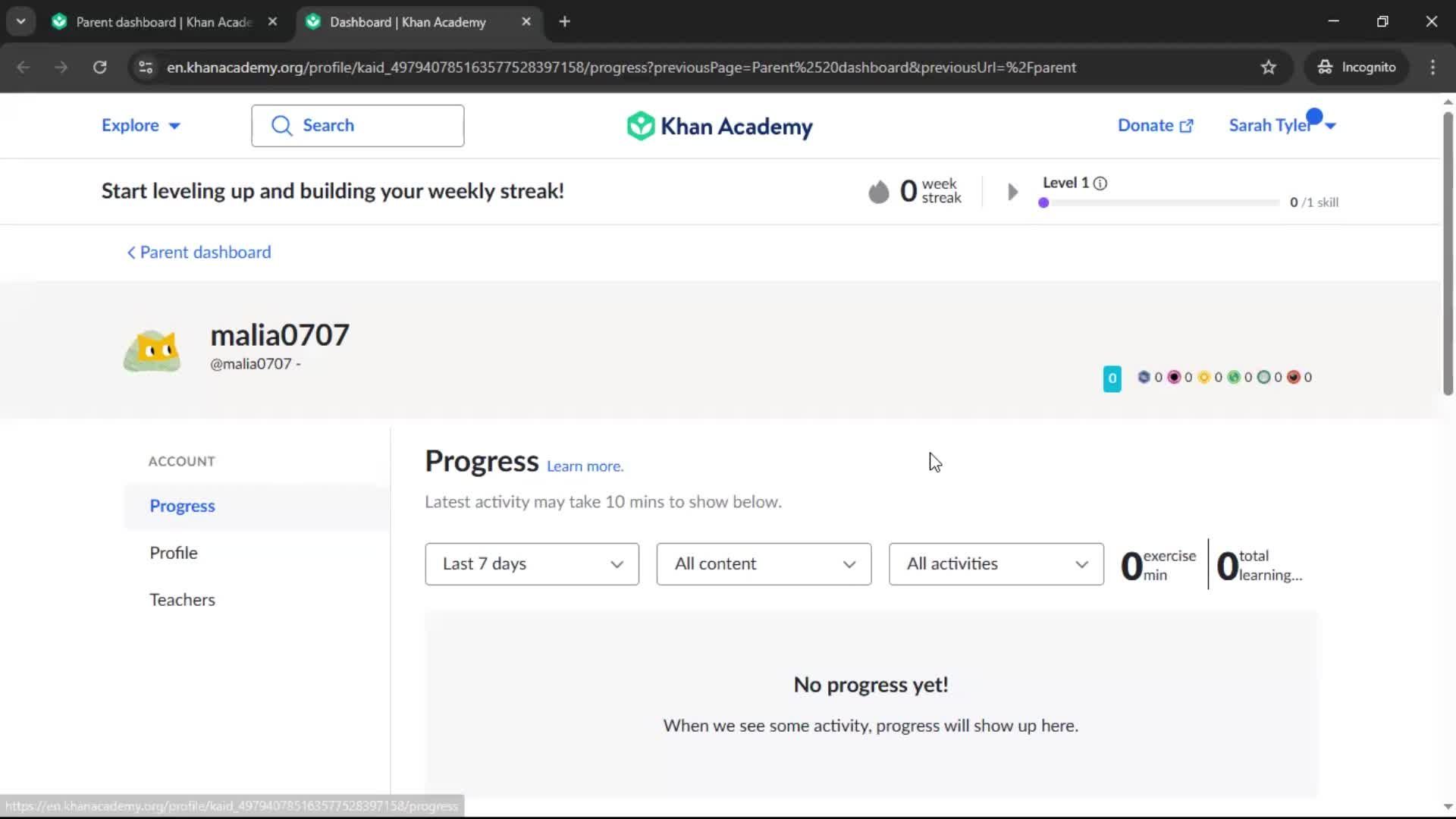Screen dimensions: 1456x819
Task: Click the play arrow beside Level 1
Action: click(1012, 192)
